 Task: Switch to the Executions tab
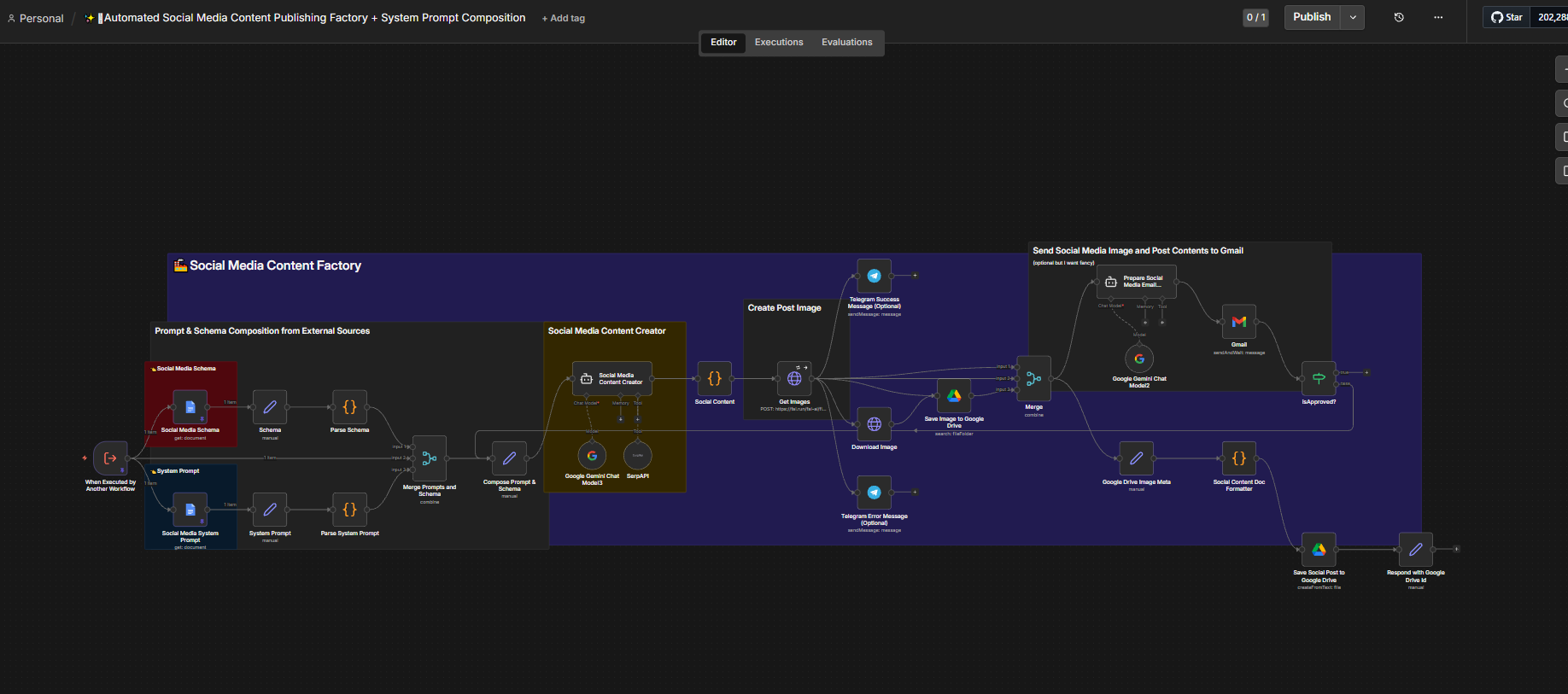pos(779,43)
